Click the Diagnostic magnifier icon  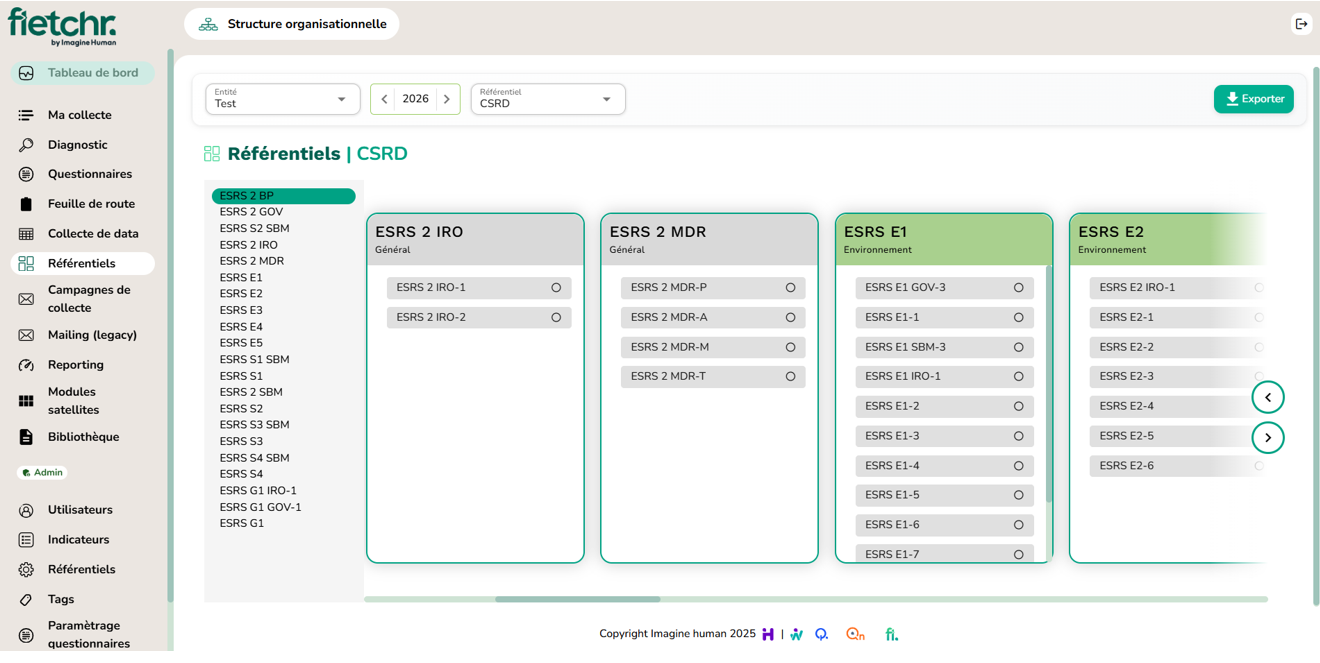tap(26, 145)
